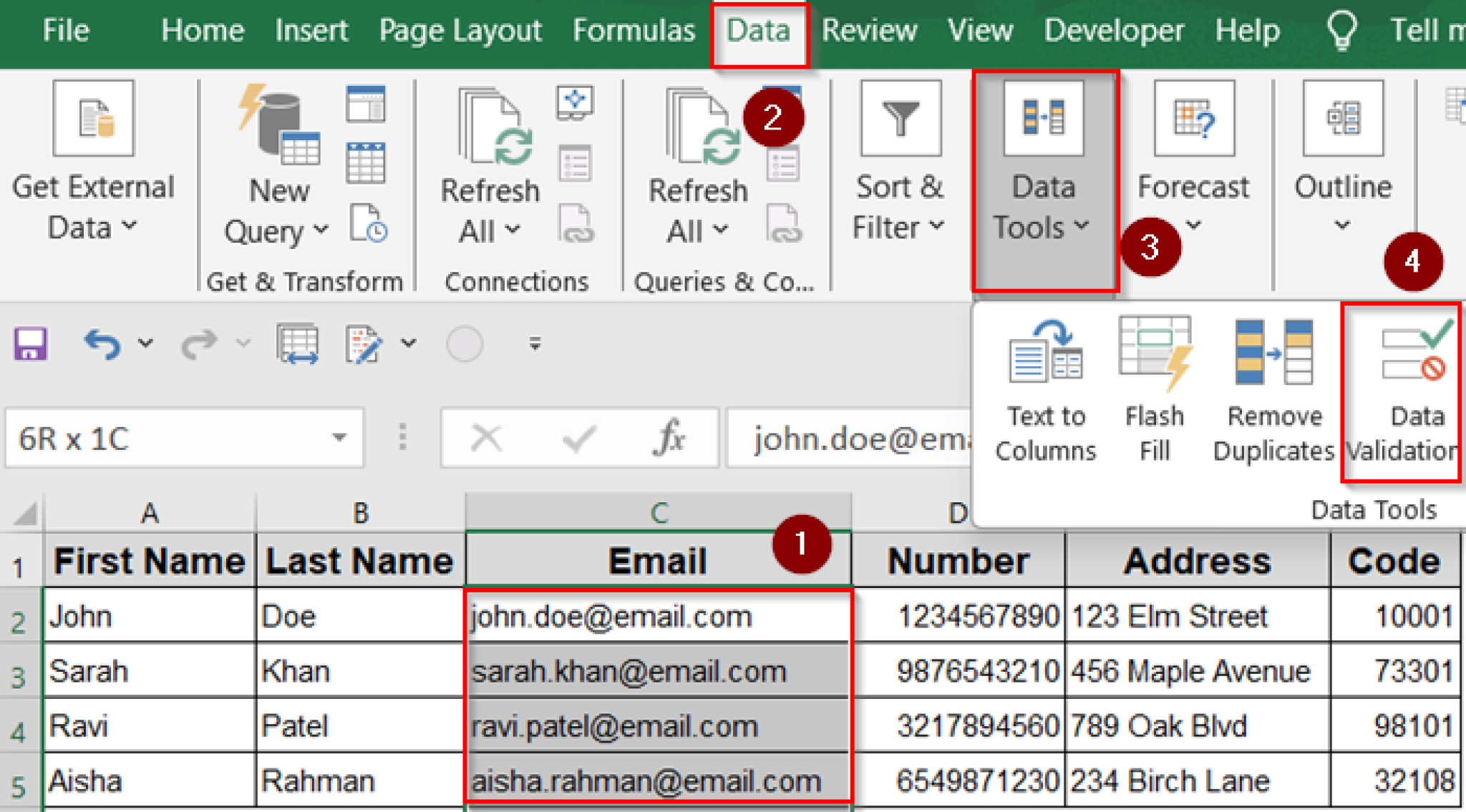This screenshot has height=812, width=1466.
Task: Open Remove Duplicates
Action: pos(1273,393)
